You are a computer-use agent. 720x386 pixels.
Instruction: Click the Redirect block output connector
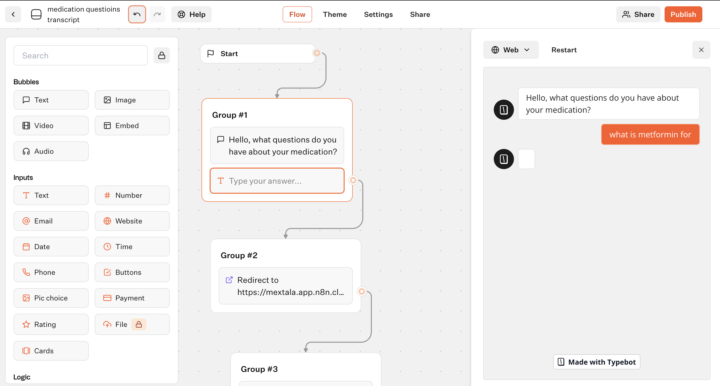pyautogui.click(x=362, y=291)
